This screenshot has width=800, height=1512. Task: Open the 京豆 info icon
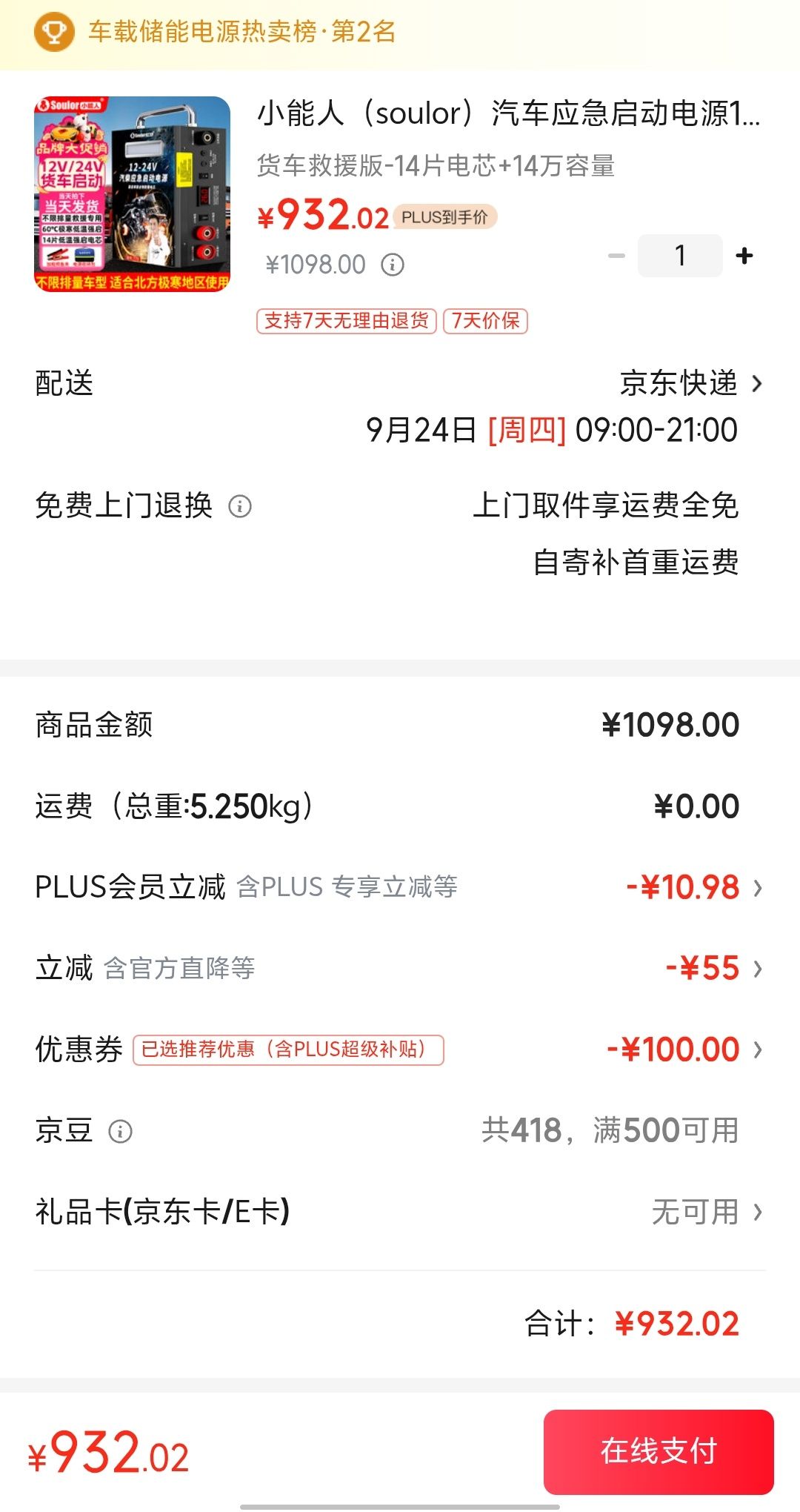[x=120, y=1132]
